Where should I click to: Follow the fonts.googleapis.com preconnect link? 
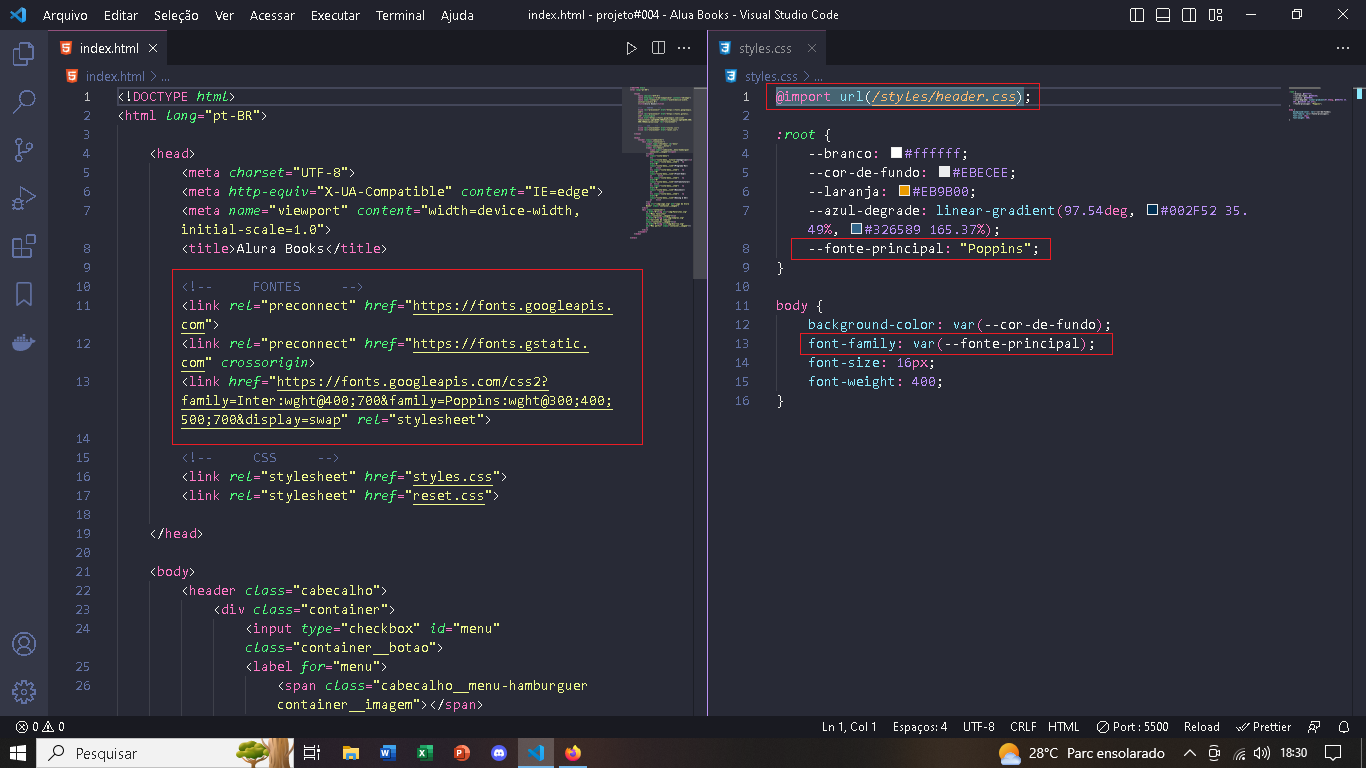click(x=512, y=305)
